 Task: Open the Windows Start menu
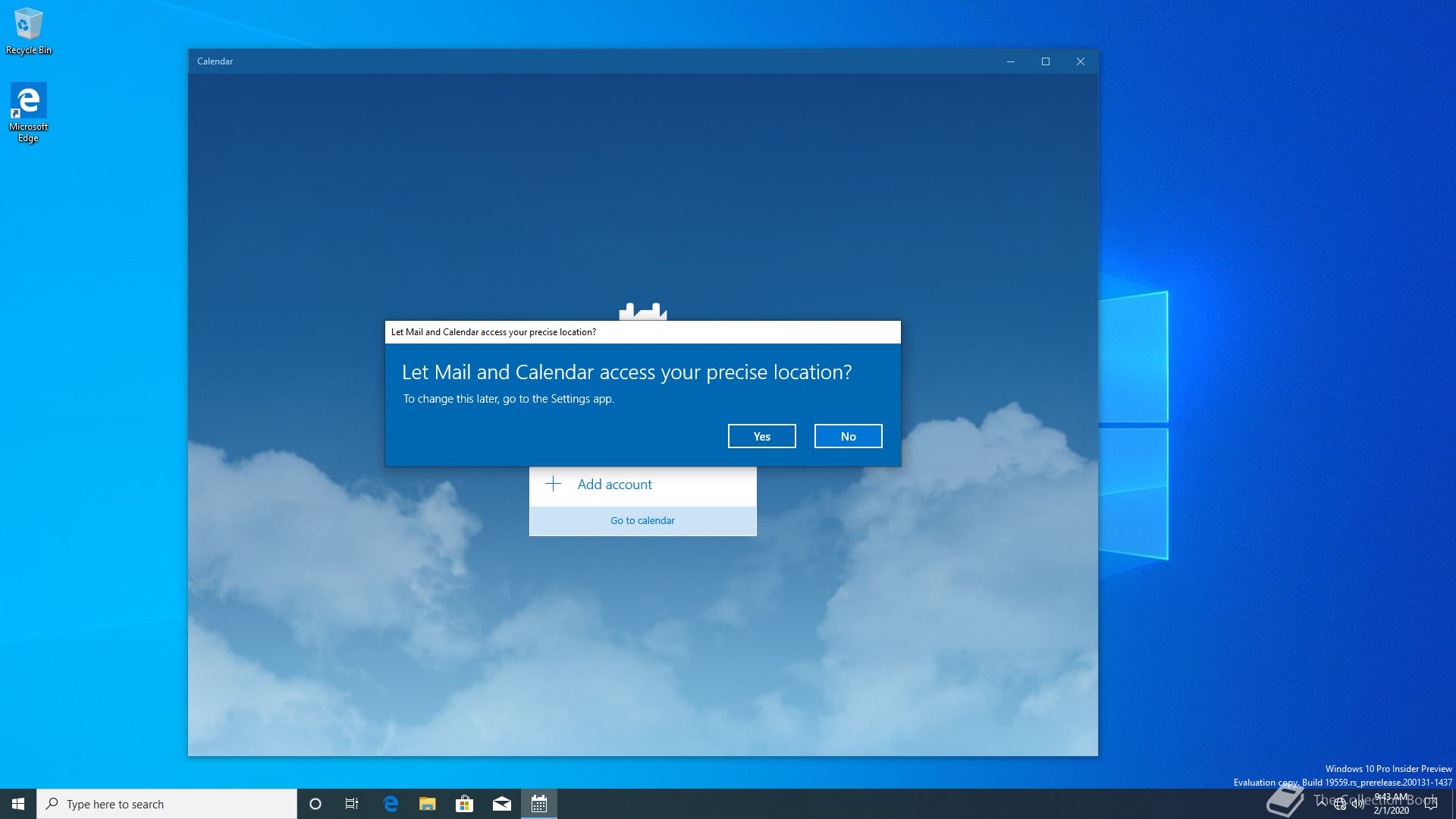18,804
